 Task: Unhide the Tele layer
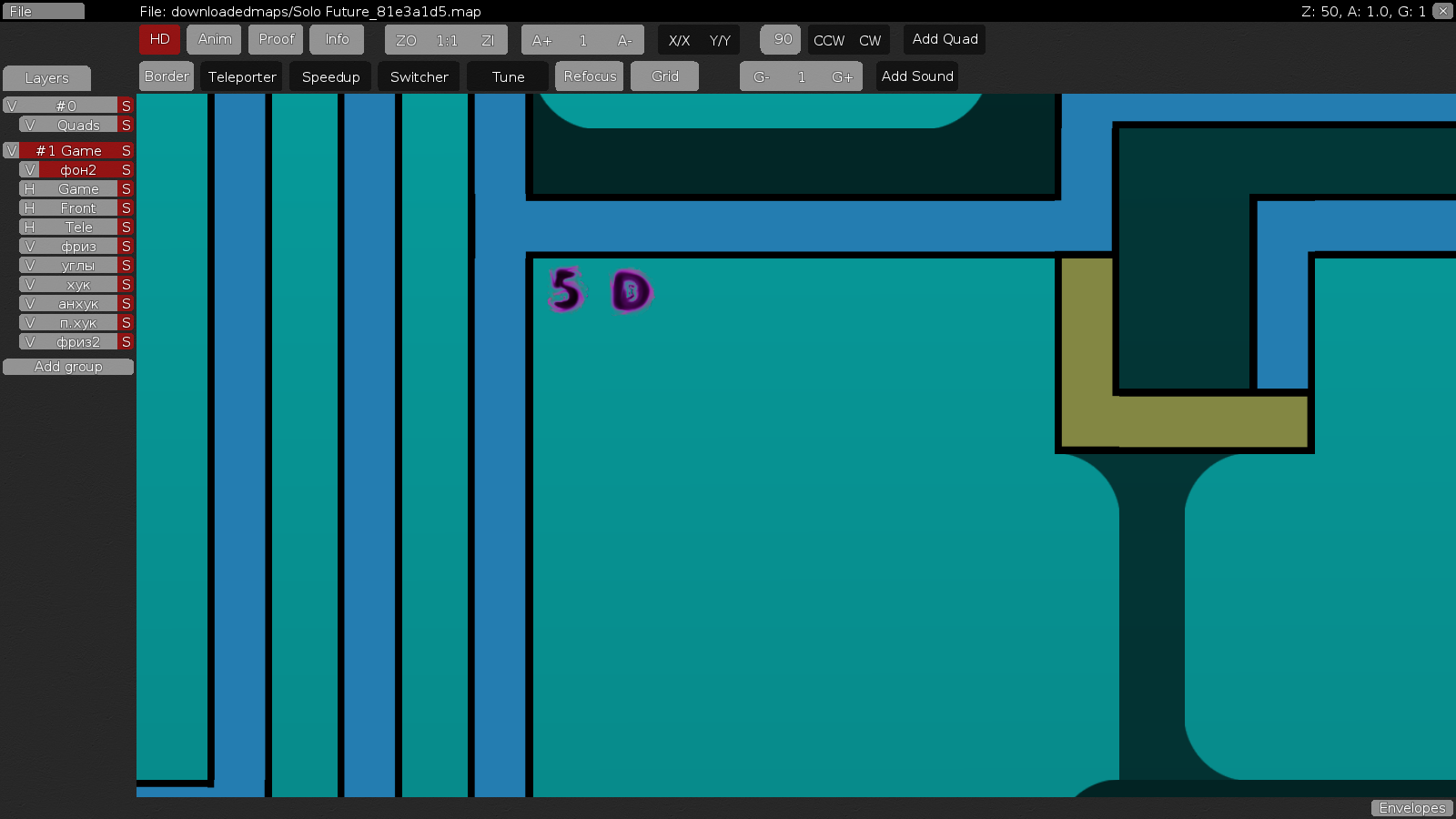28,227
